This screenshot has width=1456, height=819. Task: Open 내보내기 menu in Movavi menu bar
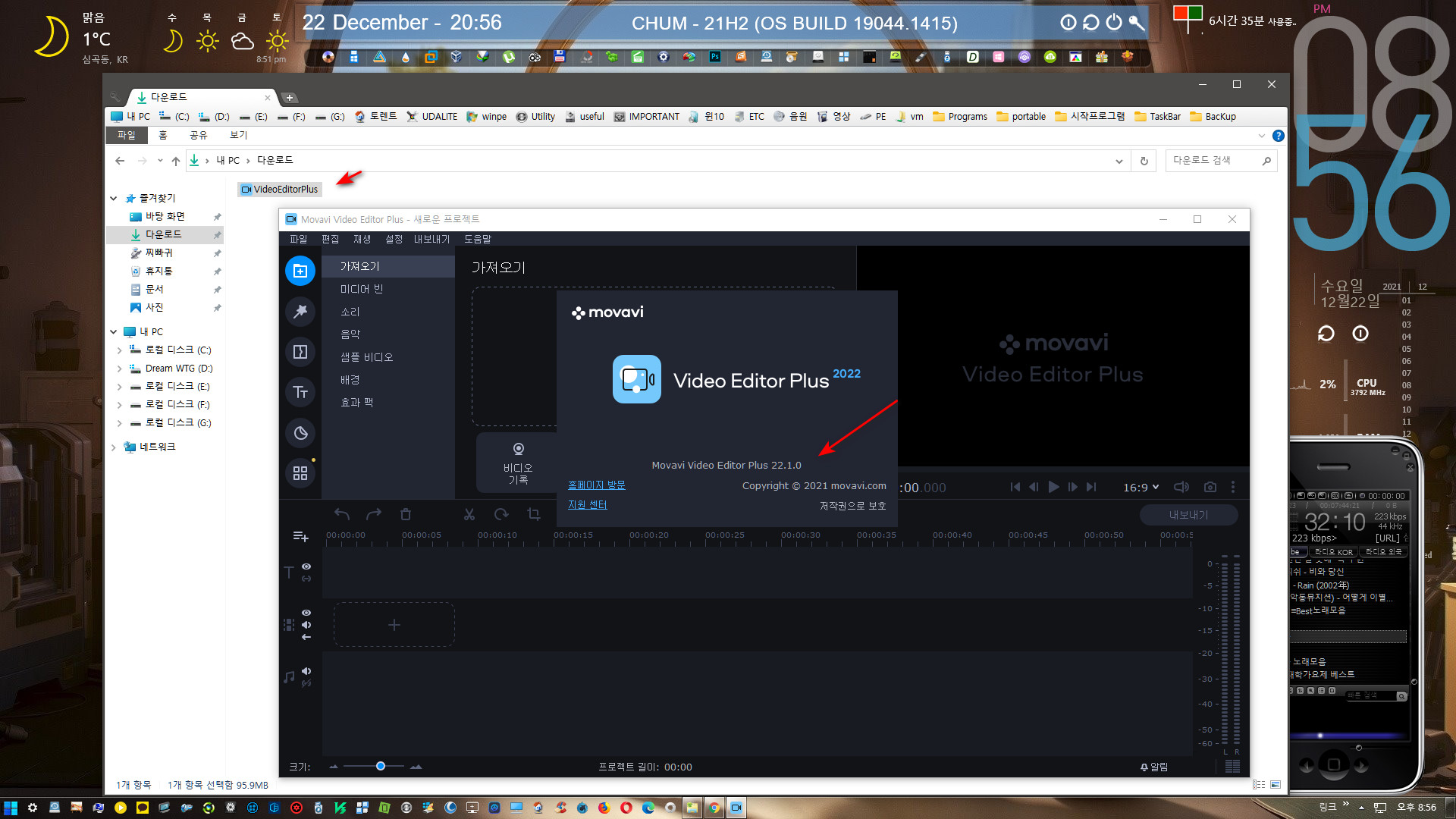[431, 239]
